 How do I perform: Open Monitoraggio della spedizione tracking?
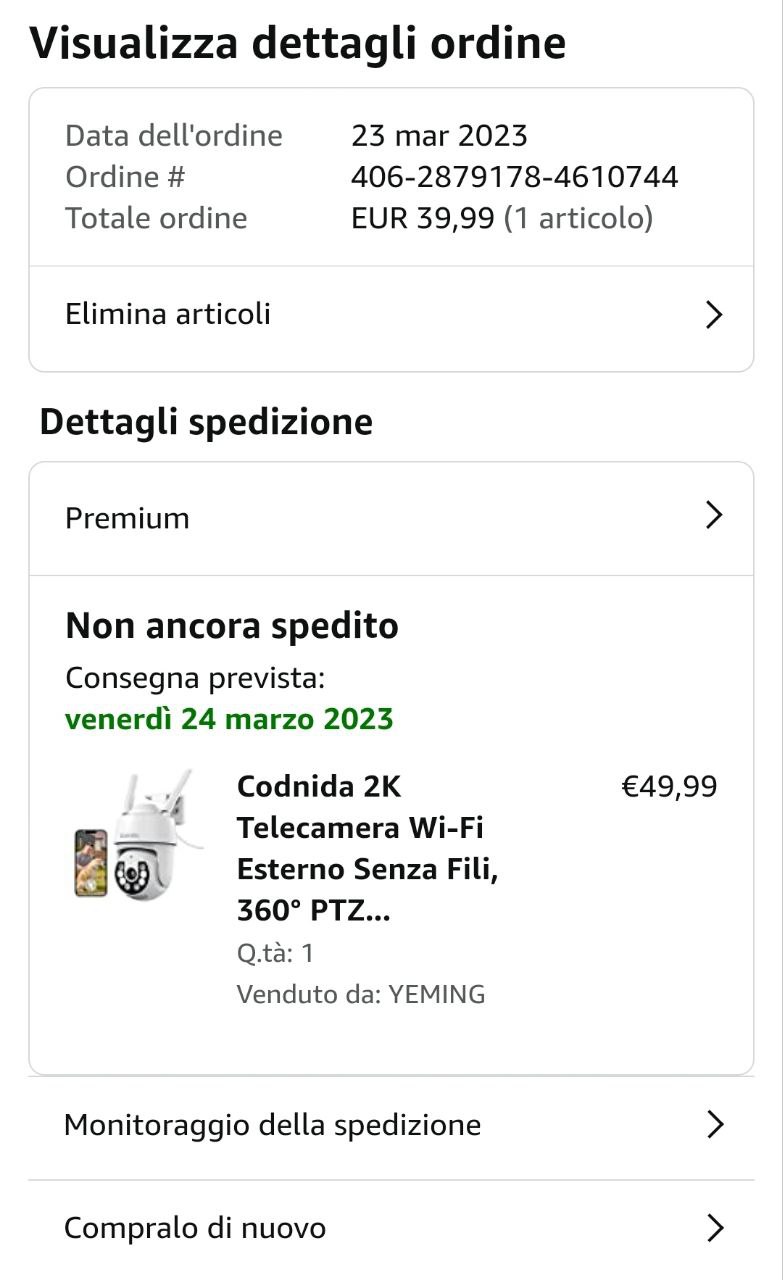click(272, 1125)
